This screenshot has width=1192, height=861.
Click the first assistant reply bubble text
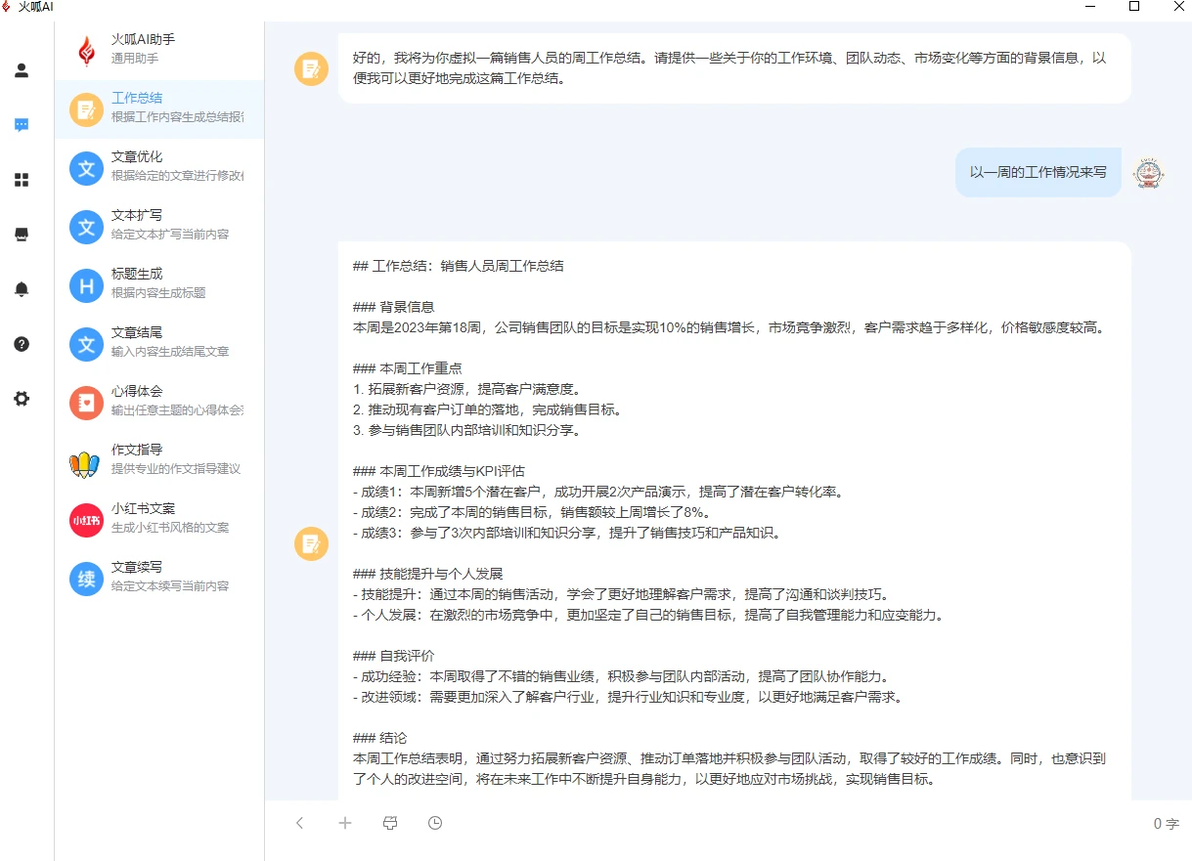[729, 68]
